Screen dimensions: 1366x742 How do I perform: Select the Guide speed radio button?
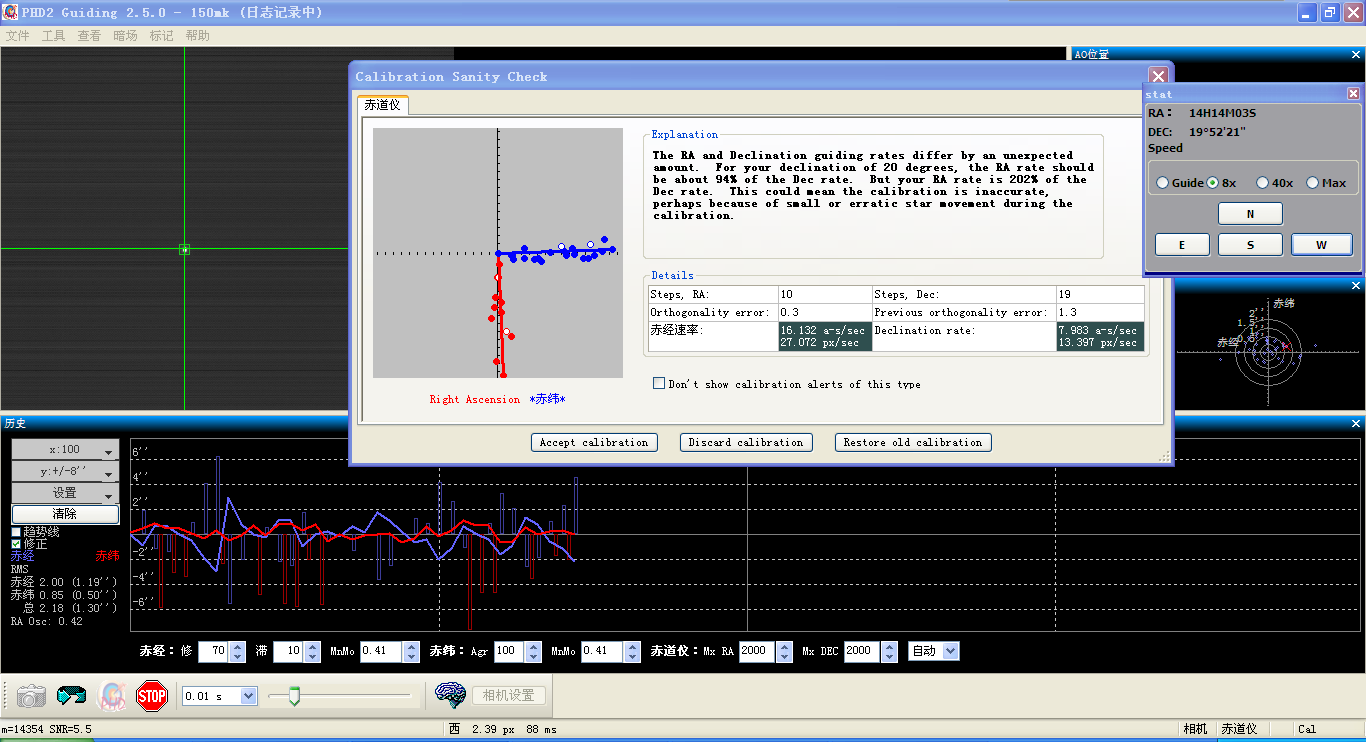pyautogui.click(x=1163, y=183)
